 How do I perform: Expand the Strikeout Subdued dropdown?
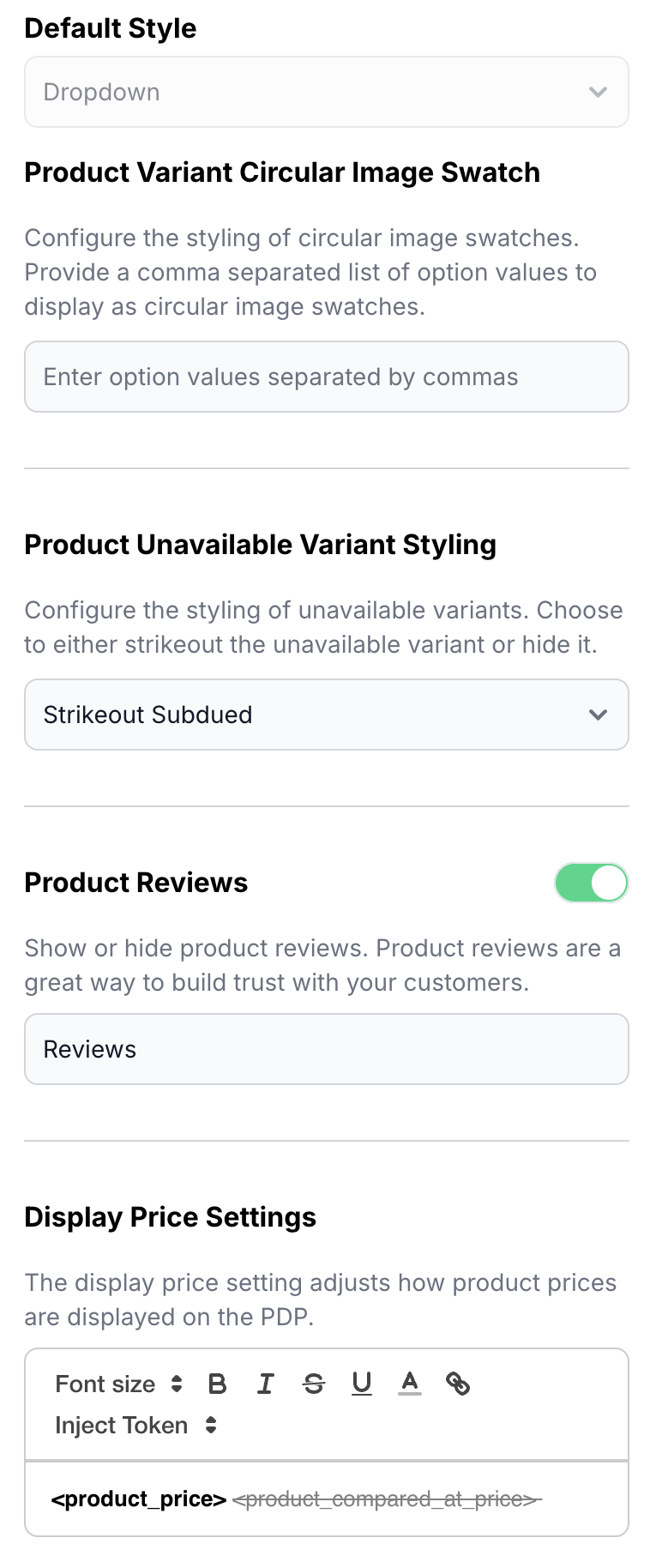coord(326,715)
